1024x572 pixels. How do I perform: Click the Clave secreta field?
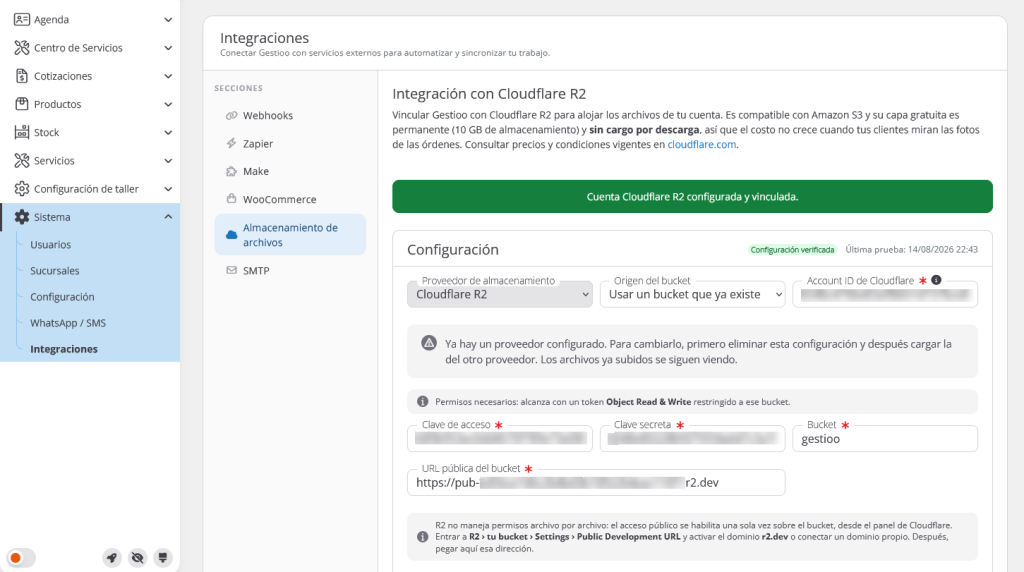click(692, 439)
